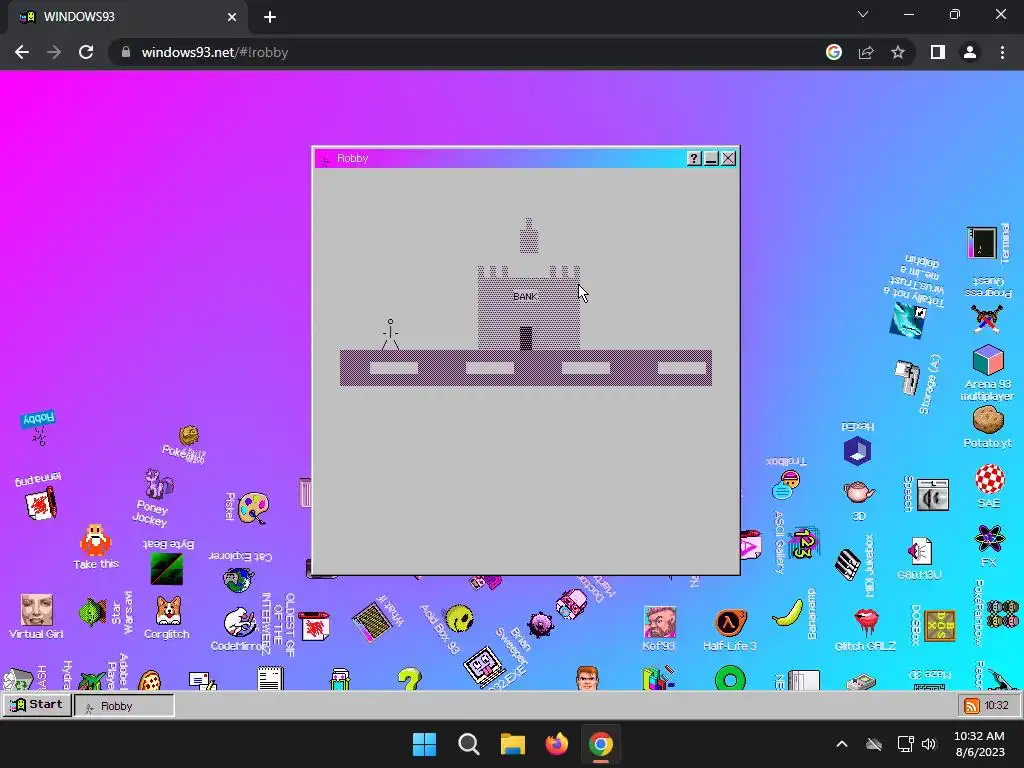Open a new browser tab
Screen dimensions: 1024x768
click(x=270, y=17)
